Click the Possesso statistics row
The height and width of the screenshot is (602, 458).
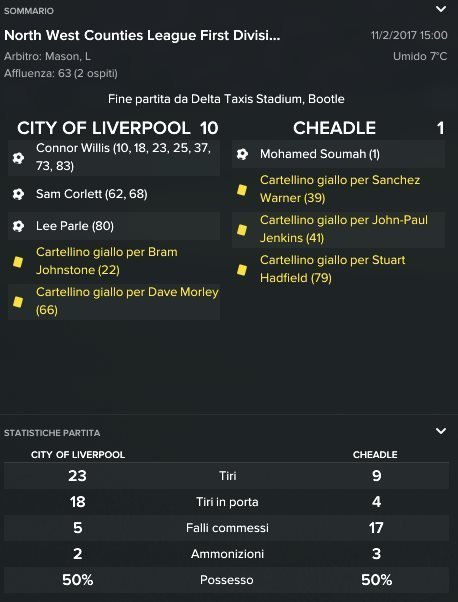pyautogui.click(x=227, y=580)
